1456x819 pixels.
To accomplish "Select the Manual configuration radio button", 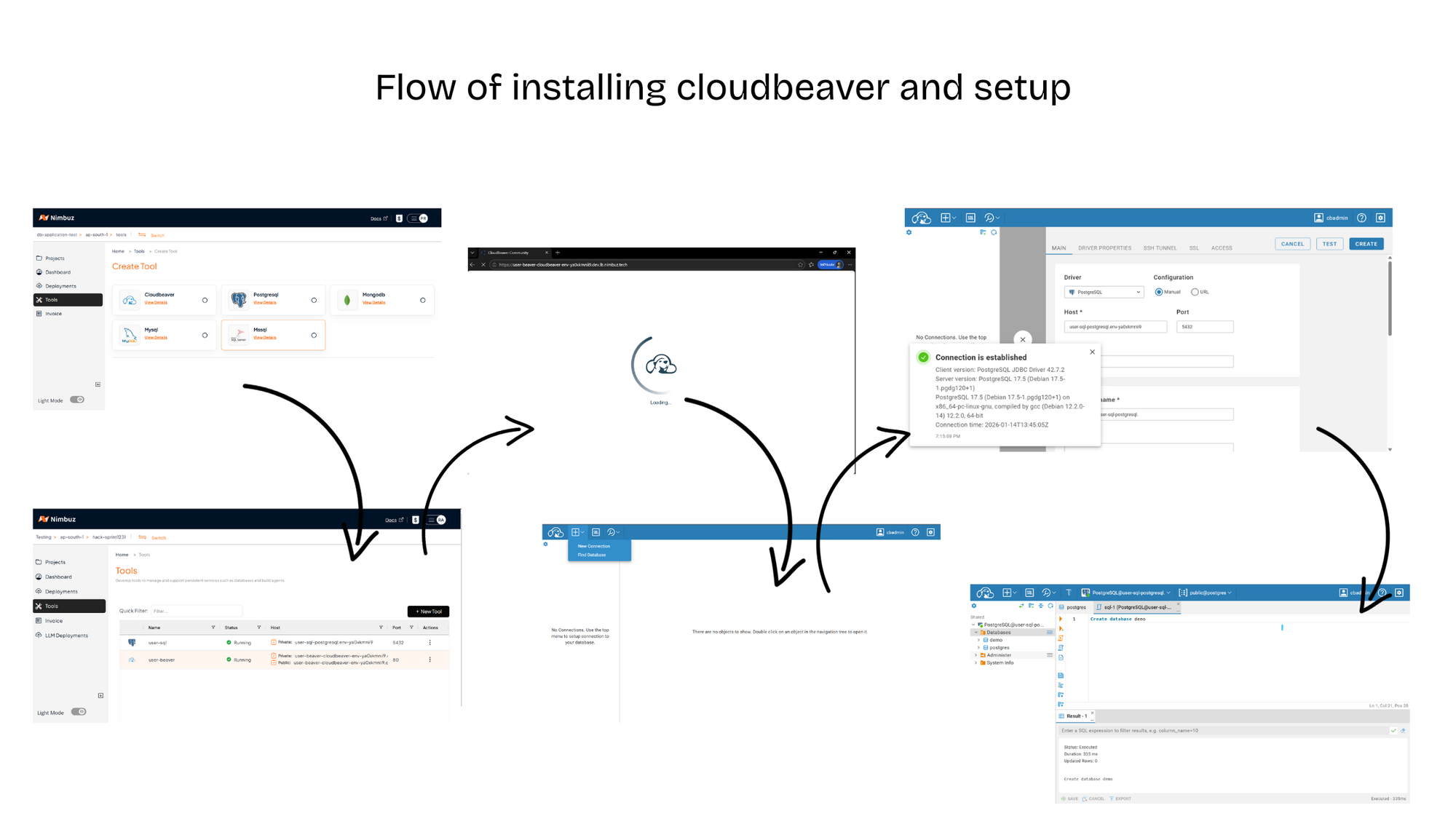I will coord(1159,292).
